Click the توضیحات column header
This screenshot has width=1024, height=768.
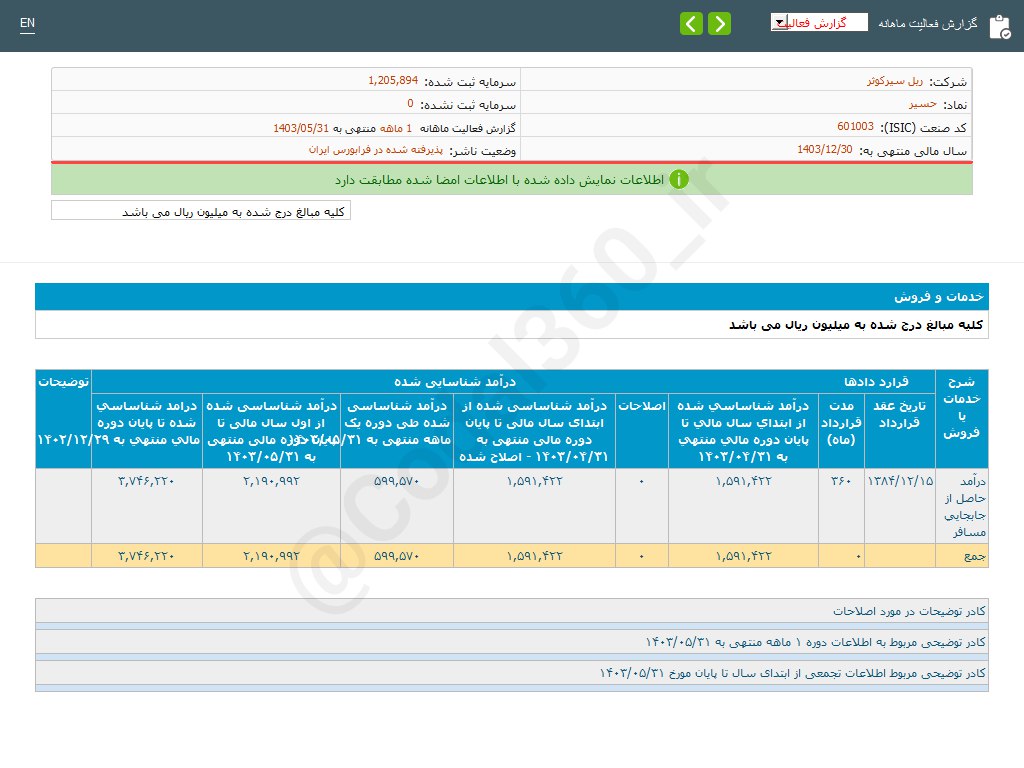tap(63, 382)
